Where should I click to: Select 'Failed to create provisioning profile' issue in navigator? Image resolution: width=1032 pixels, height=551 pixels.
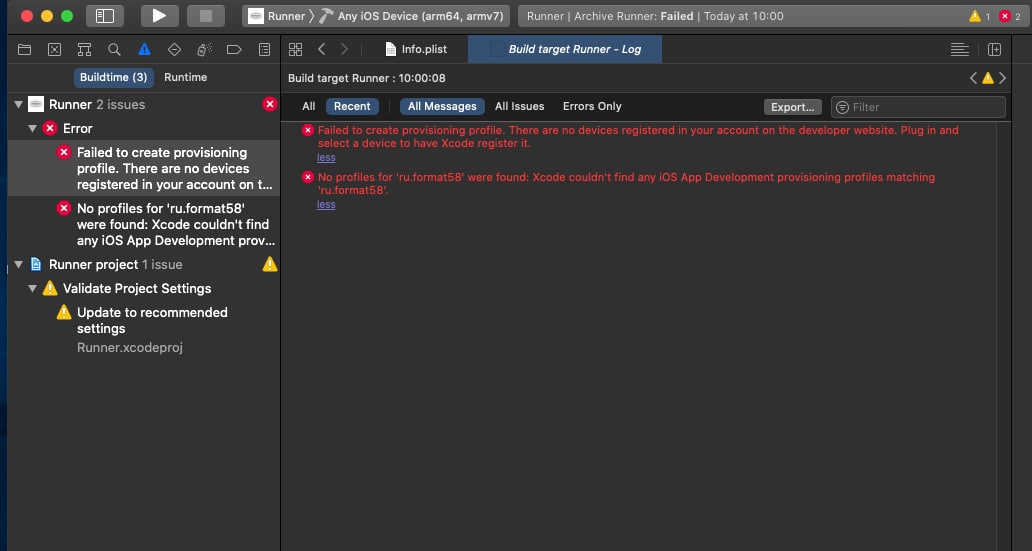coord(143,169)
